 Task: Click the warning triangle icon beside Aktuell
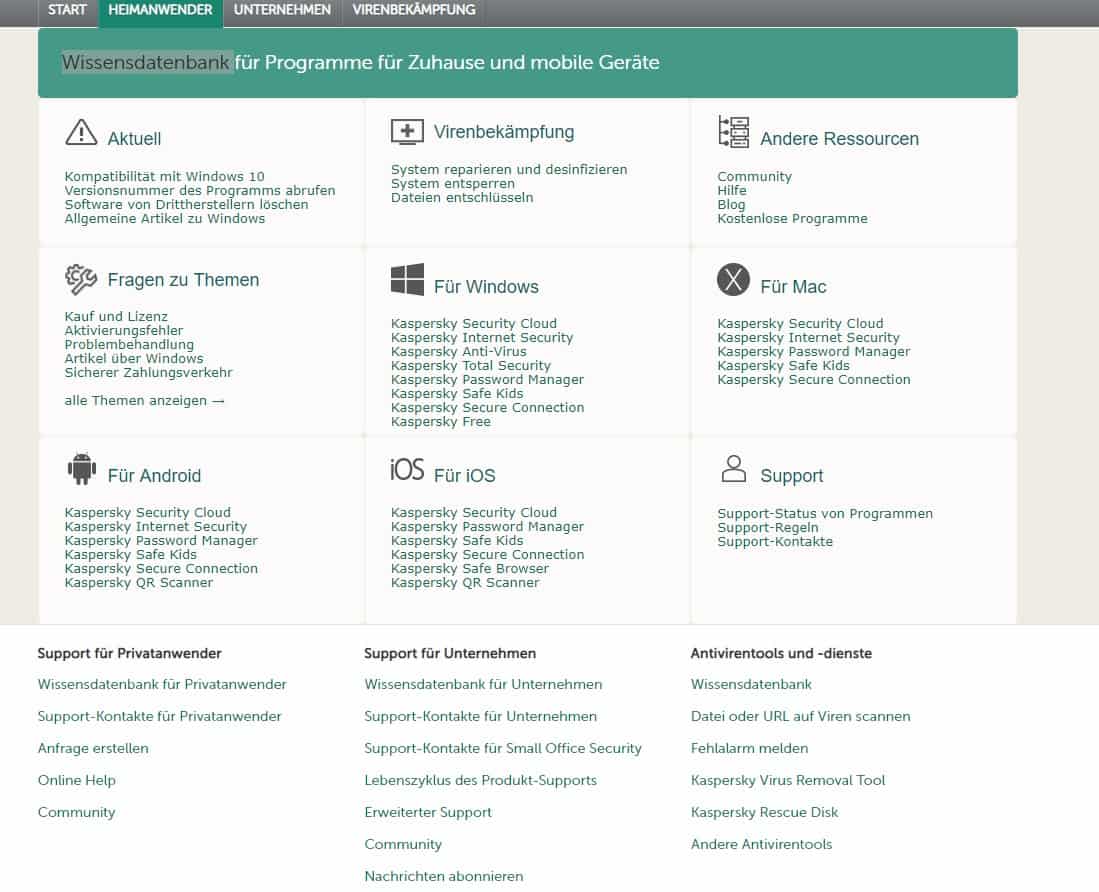coord(81,132)
